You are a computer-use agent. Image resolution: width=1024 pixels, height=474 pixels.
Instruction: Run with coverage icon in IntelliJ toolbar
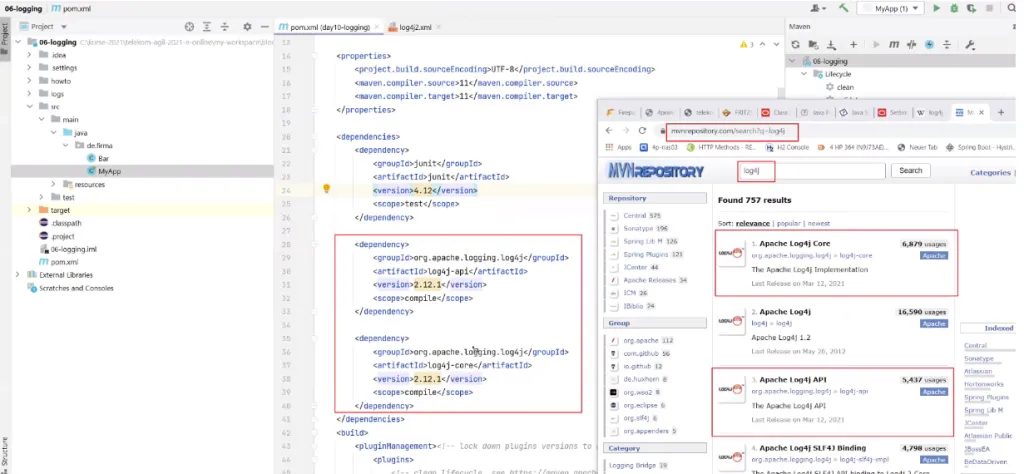tap(972, 8)
